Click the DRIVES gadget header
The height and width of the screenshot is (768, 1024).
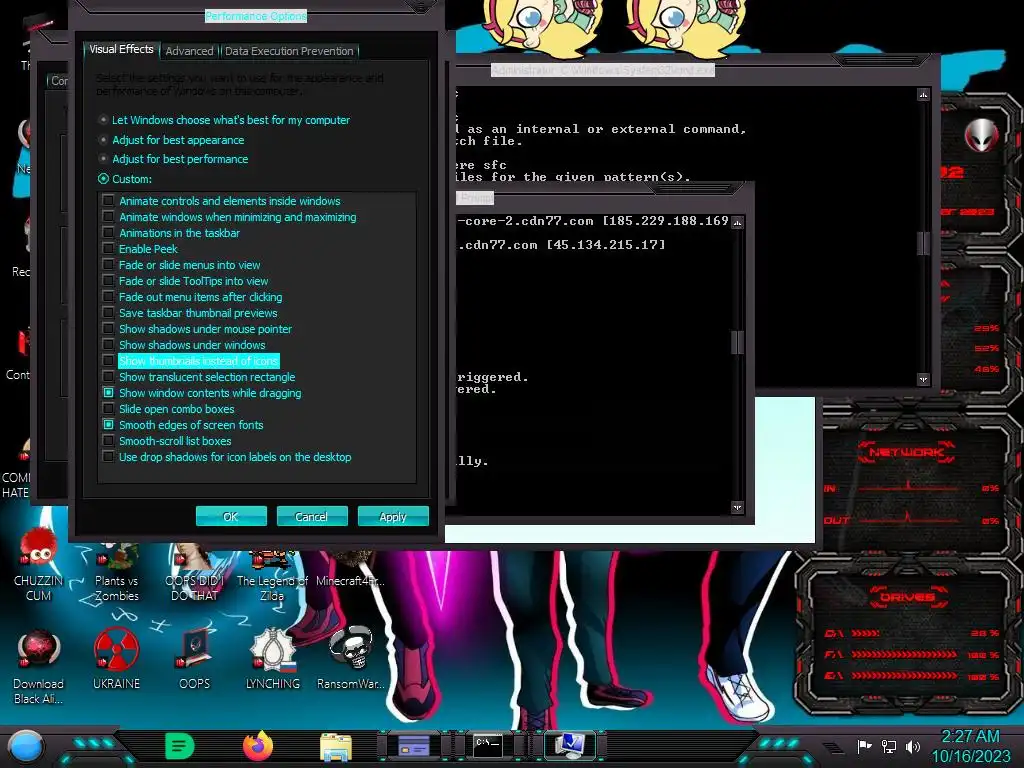tap(906, 597)
